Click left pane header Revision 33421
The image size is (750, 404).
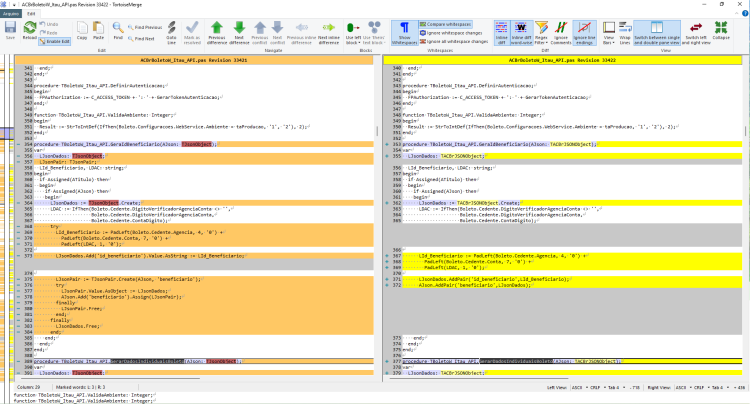click(x=194, y=60)
